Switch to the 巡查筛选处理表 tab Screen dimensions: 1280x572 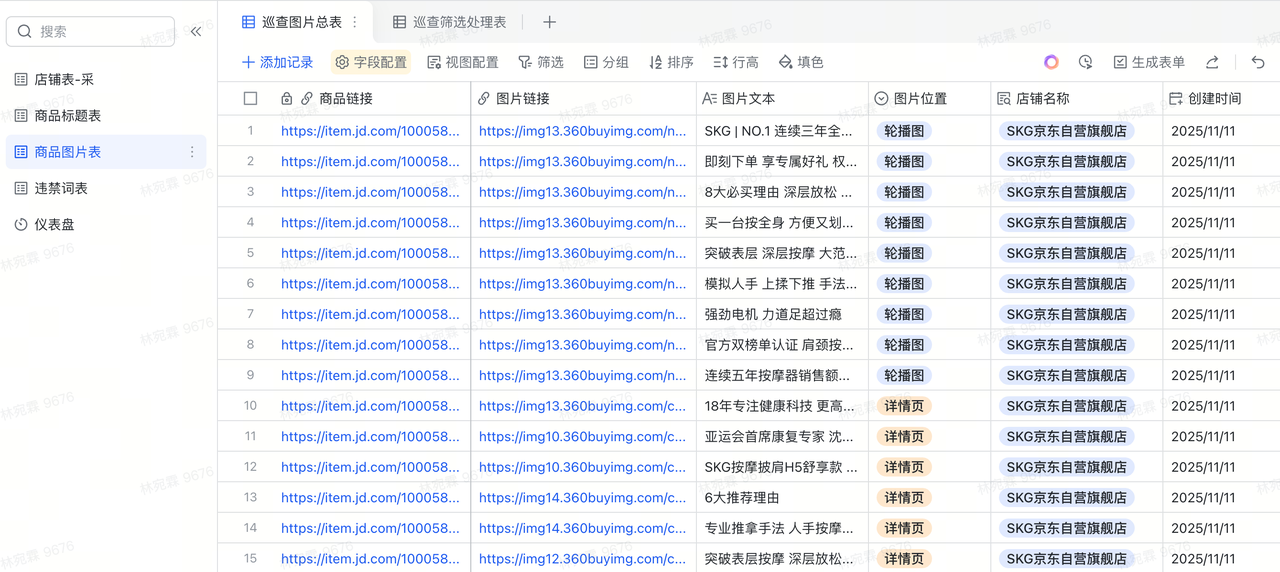pos(449,22)
